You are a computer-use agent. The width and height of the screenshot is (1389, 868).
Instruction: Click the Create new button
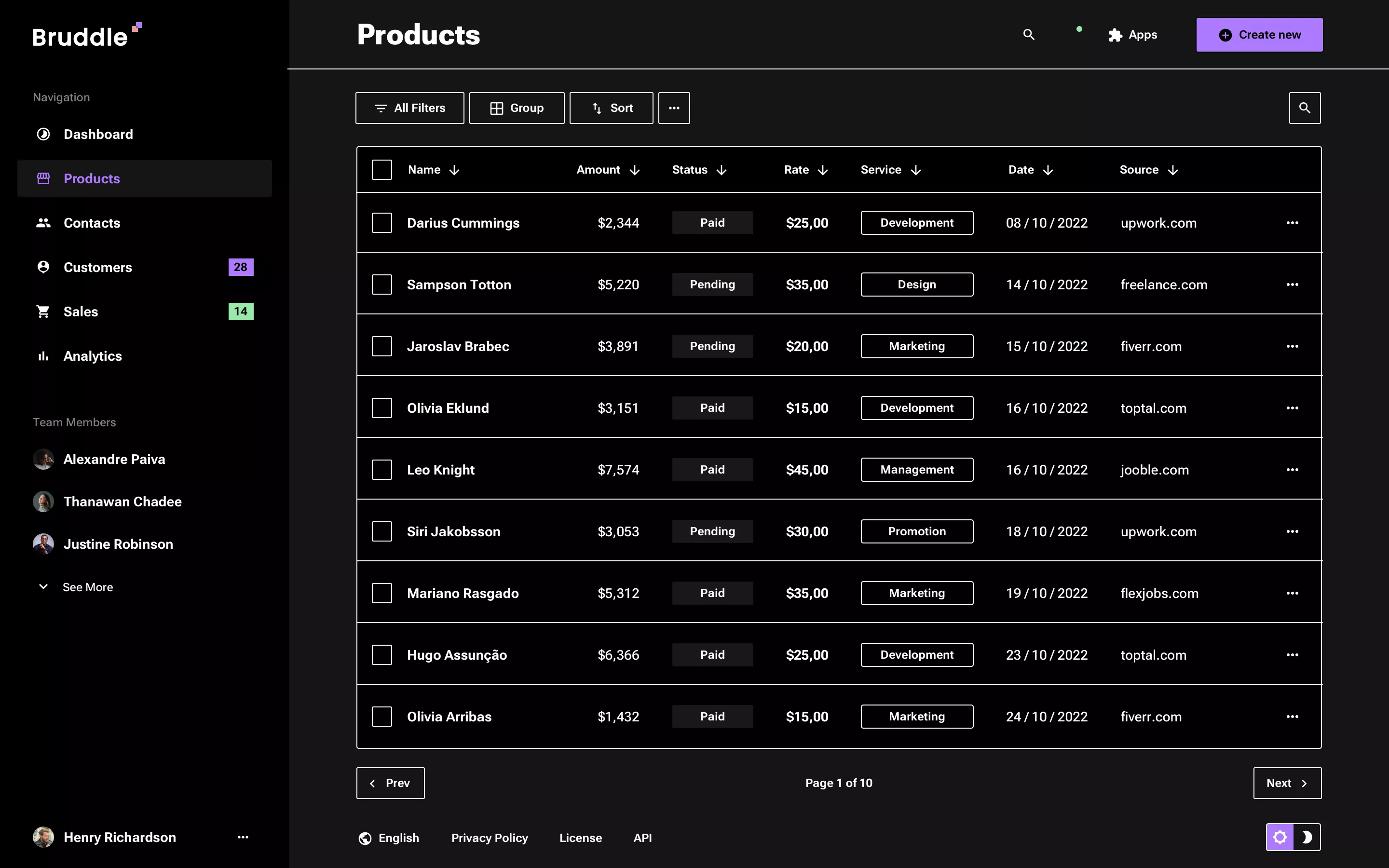click(1259, 34)
